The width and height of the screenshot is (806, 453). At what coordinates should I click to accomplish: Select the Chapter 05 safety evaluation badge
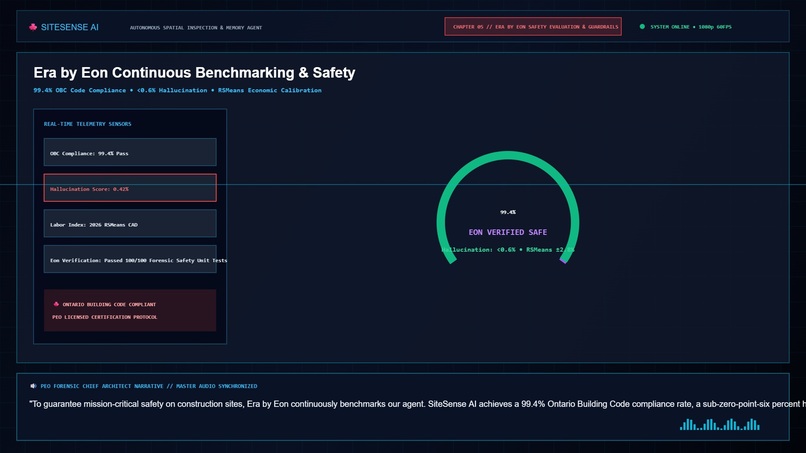click(533, 27)
